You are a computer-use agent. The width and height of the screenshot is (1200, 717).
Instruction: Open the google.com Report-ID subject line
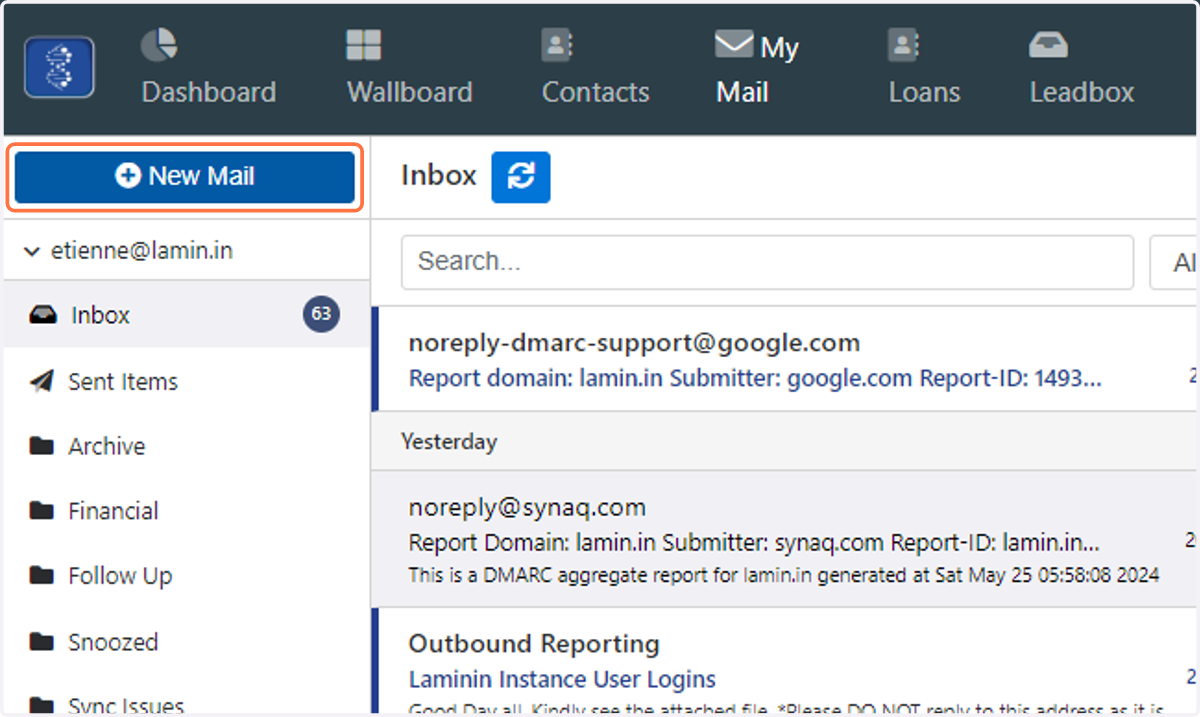point(755,379)
